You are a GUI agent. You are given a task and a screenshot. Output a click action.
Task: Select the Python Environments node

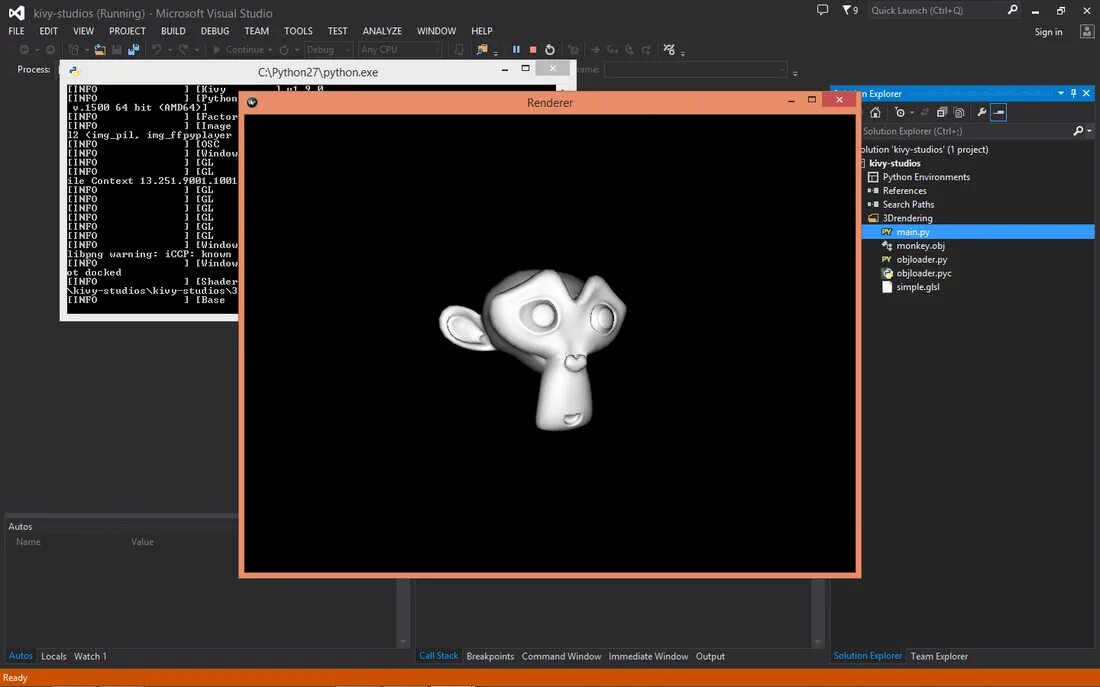pos(926,177)
